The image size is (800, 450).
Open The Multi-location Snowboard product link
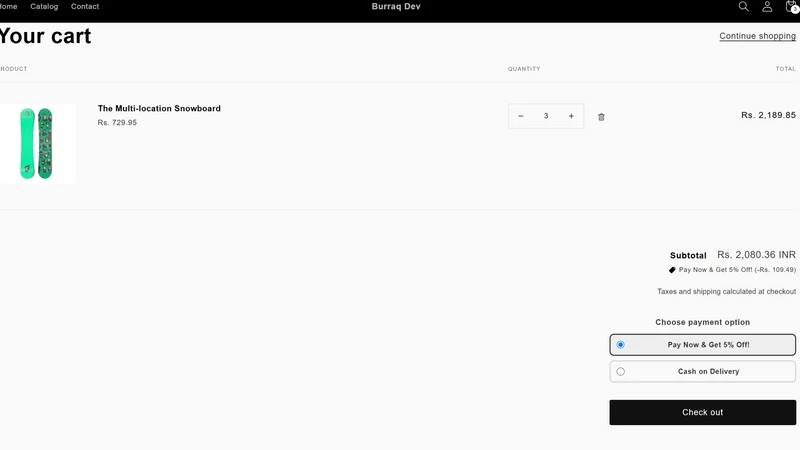[159, 108]
